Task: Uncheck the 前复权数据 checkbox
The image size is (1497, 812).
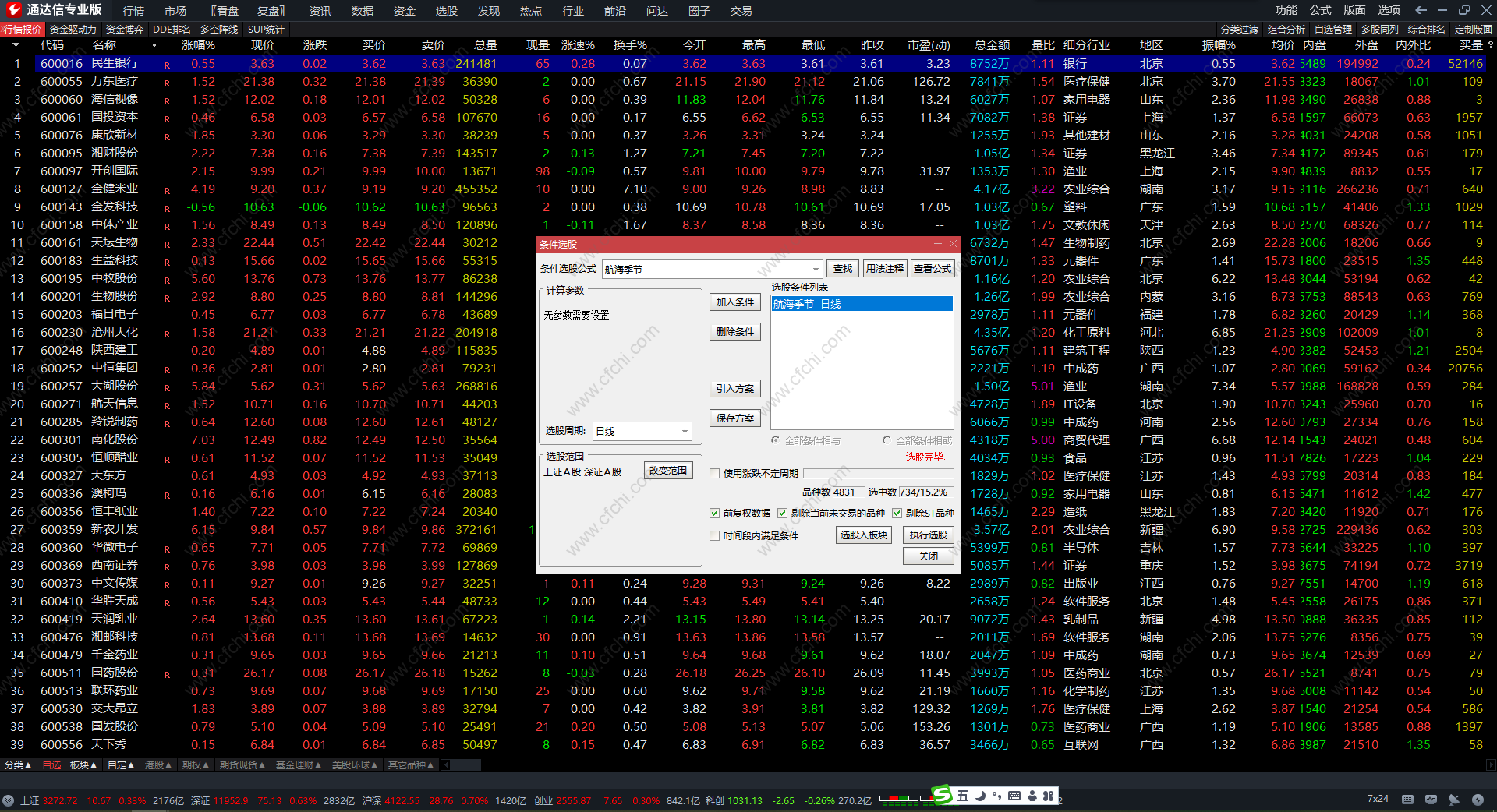Action: click(715, 513)
